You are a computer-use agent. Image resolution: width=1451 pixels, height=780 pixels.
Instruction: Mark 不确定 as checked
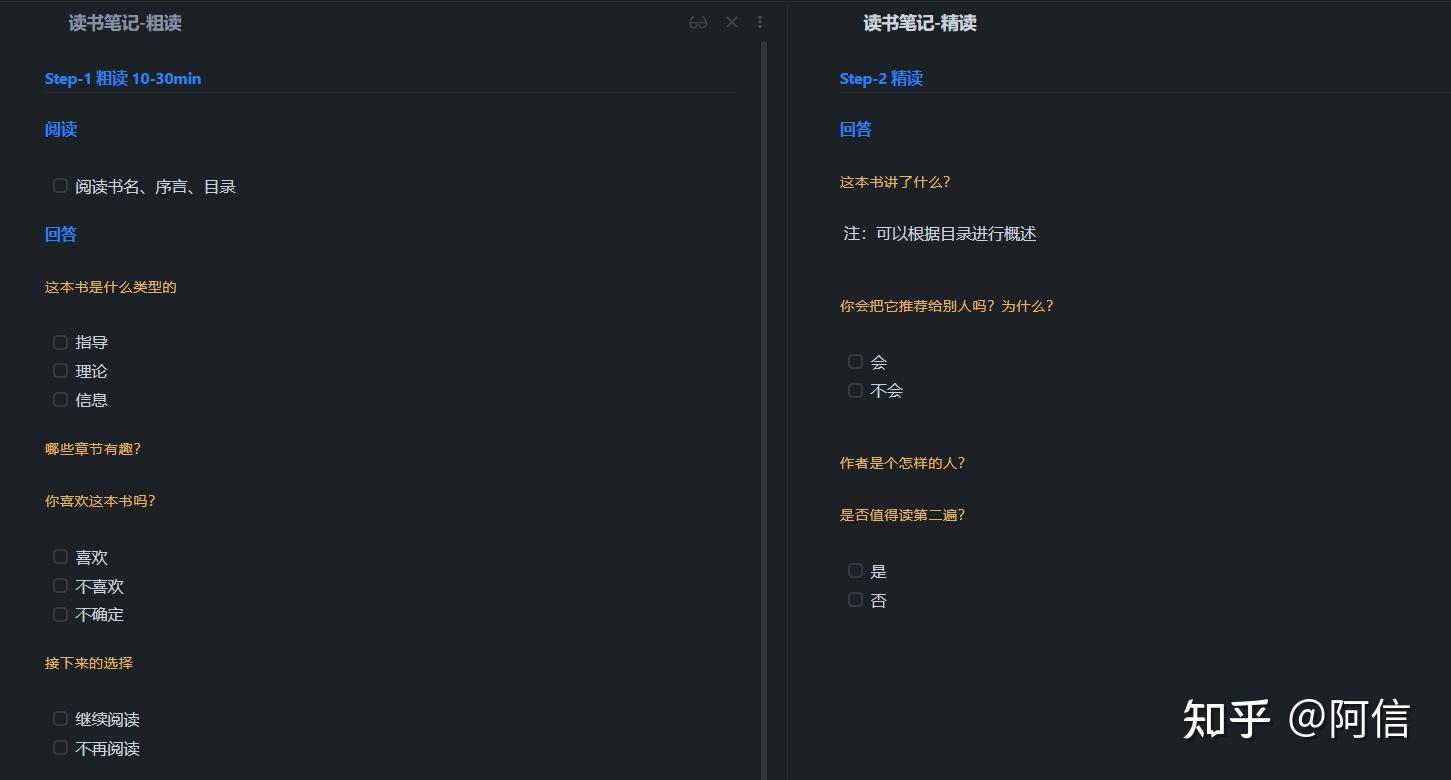tap(60, 614)
